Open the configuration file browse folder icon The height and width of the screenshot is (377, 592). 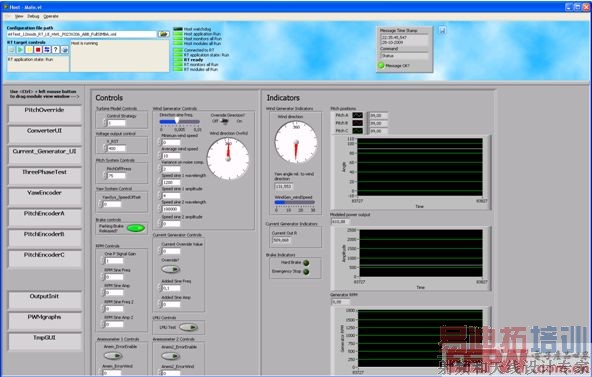point(163,34)
